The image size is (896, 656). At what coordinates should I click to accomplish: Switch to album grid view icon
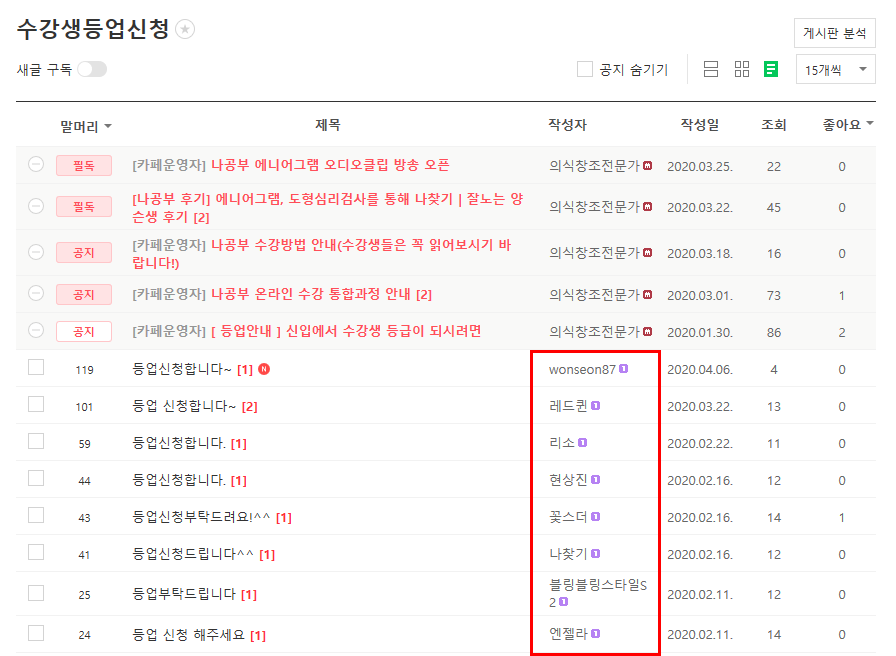tap(742, 70)
